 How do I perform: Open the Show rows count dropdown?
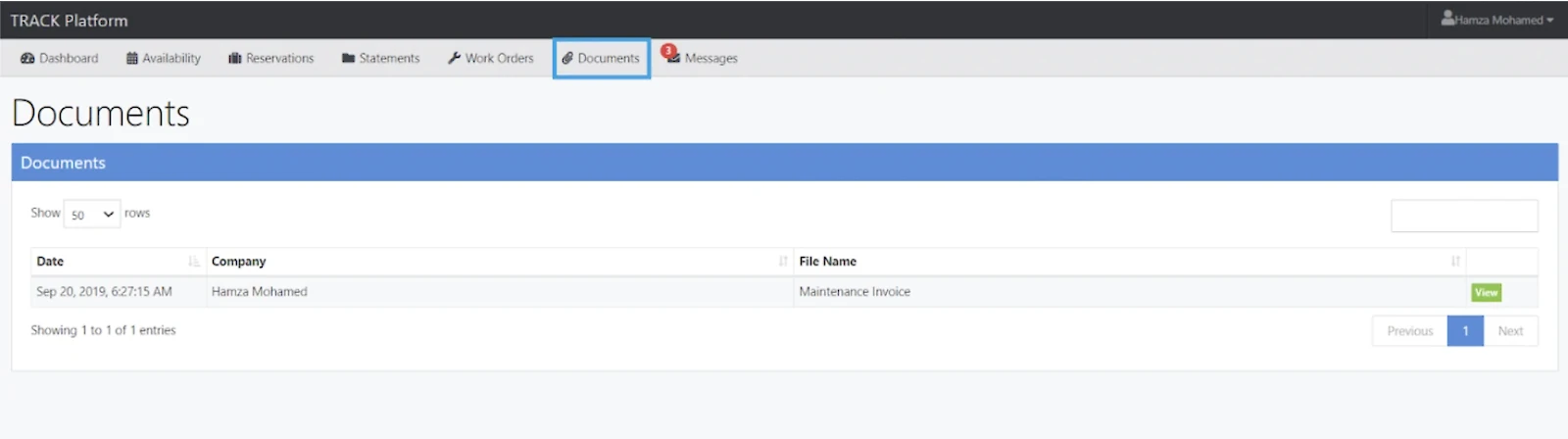(x=92, y=214)
